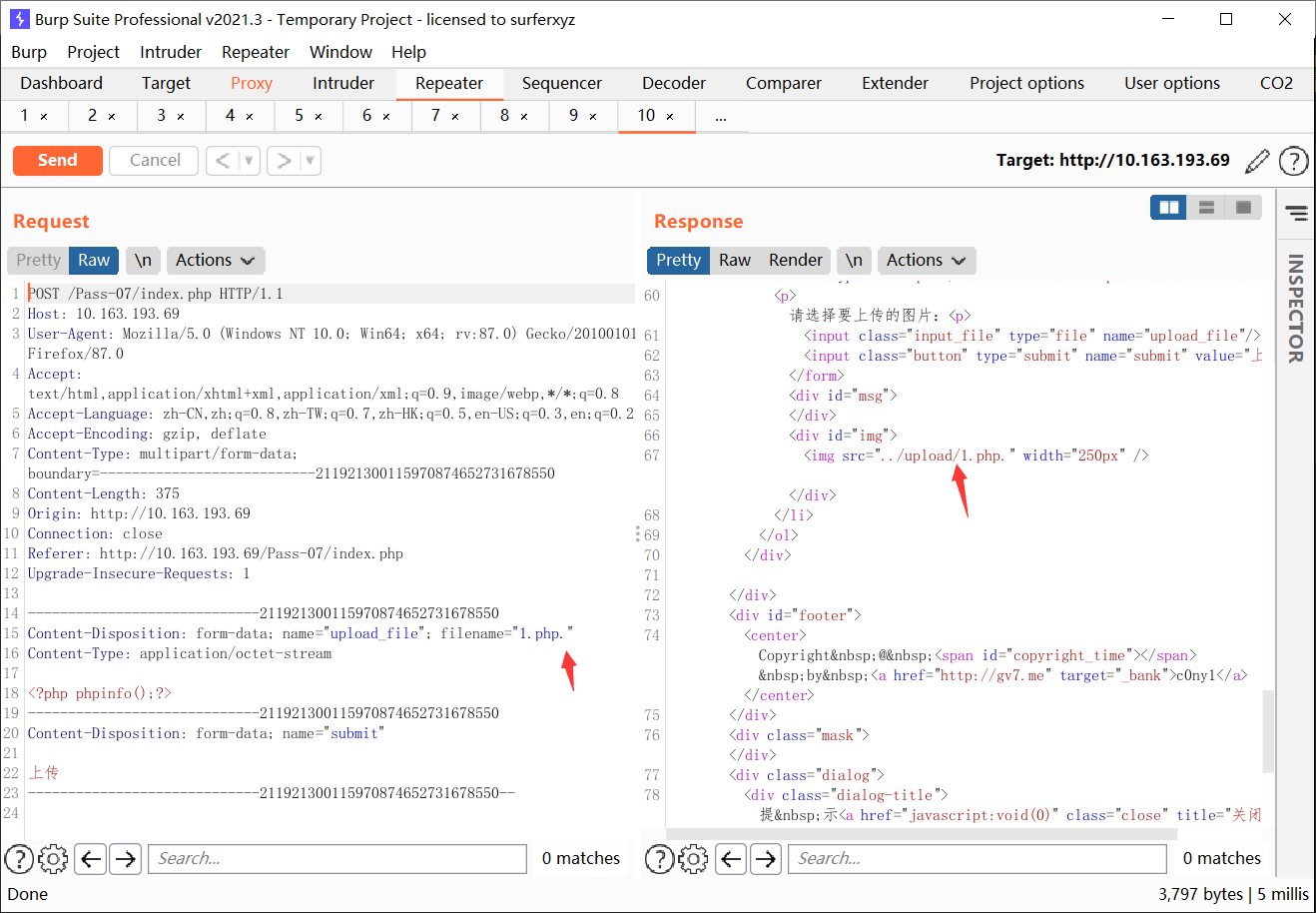Go to next response search match
Viewport: 1316px width, 913px height.
pyautogui.click(x=766, y=858)
